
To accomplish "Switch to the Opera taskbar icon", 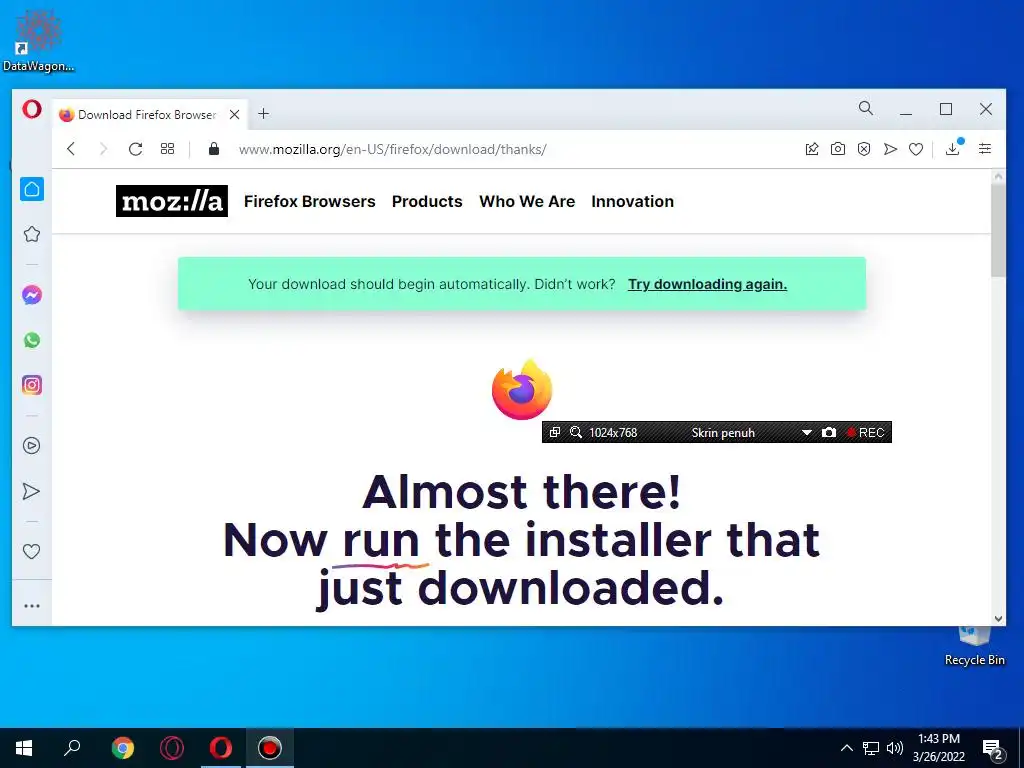I will coord(221,748).
